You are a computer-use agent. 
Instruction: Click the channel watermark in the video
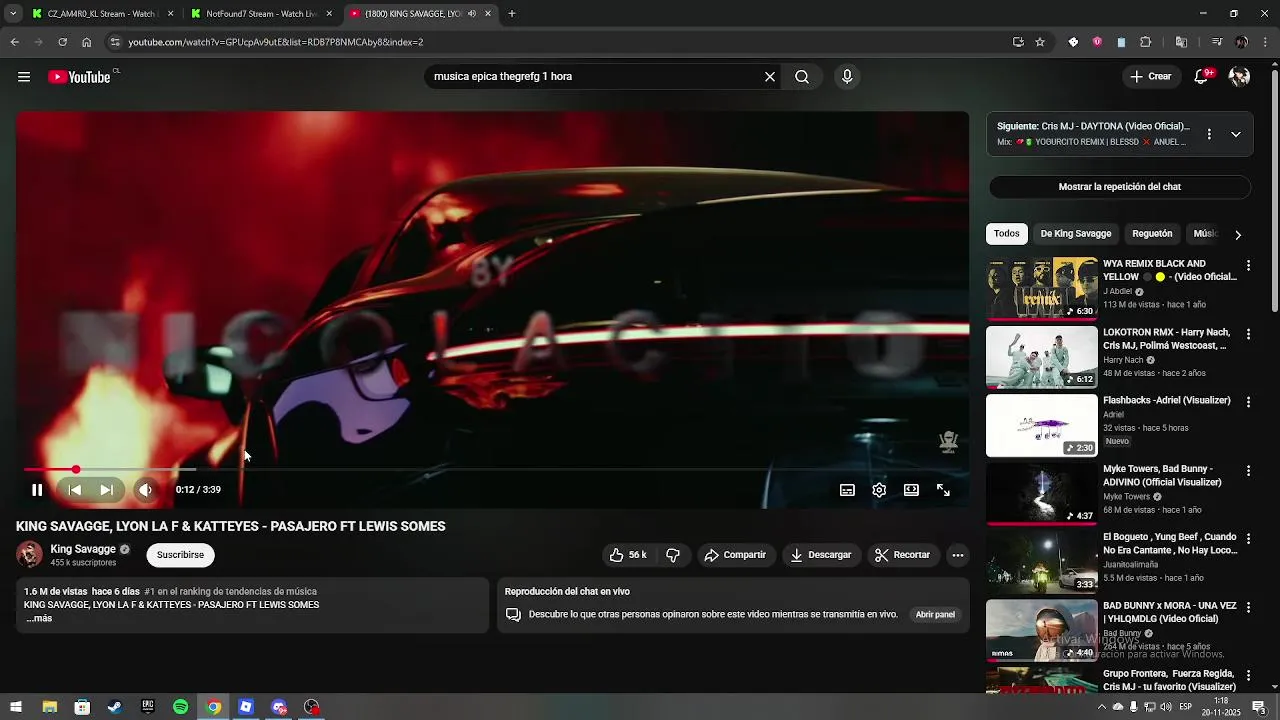coord(948,441)
